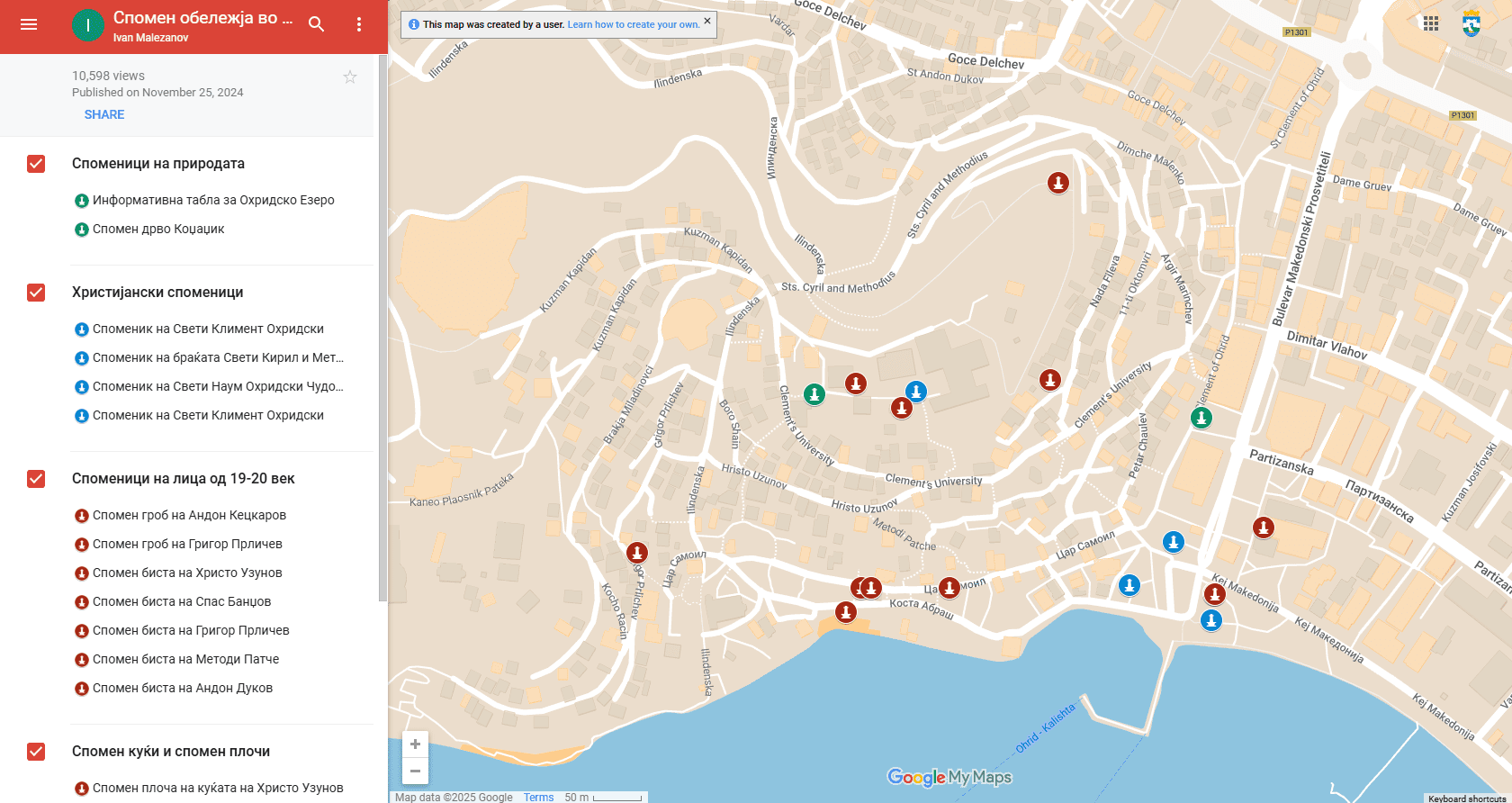This screenshot has height=803, width=1512.
Task: Click the sidebar vertical scrollbar
Action: (x=382, y=328)
